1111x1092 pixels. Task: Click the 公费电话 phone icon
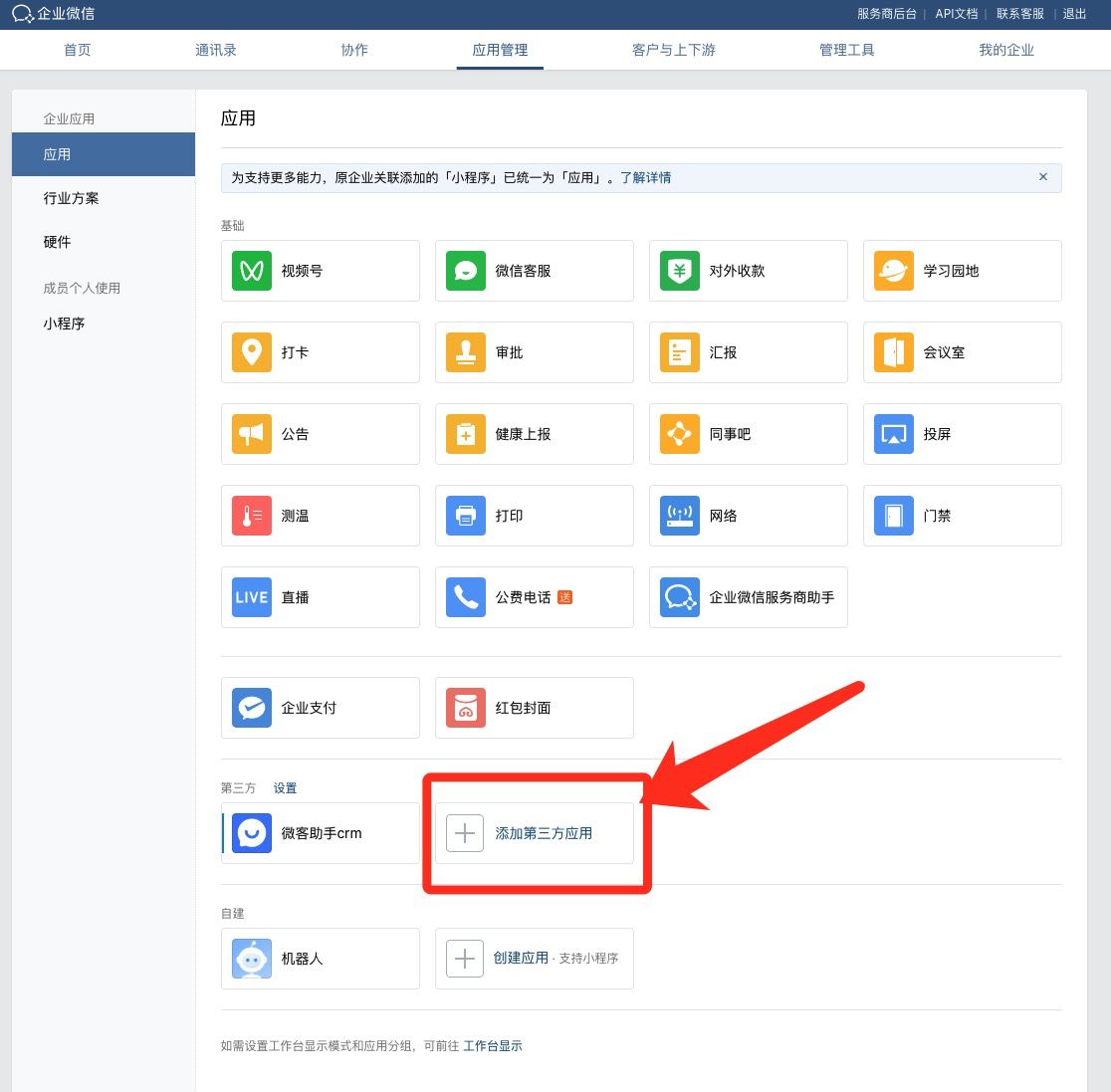(465, 597)
